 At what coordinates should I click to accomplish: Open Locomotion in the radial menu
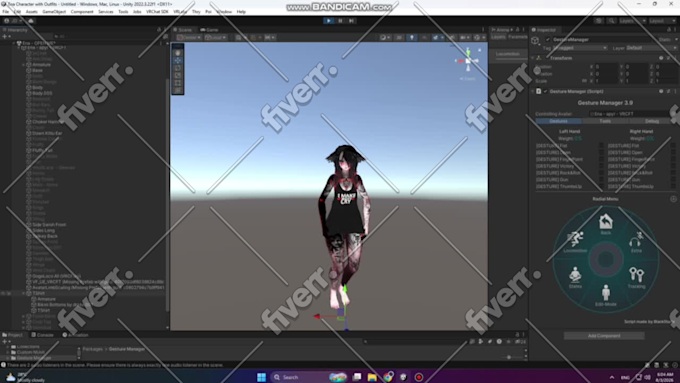575,242
